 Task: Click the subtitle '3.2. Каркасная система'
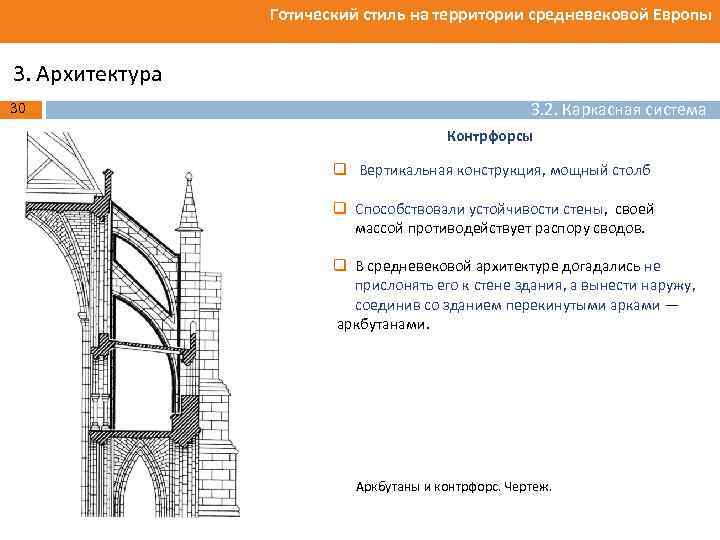[x=618, y=110]
